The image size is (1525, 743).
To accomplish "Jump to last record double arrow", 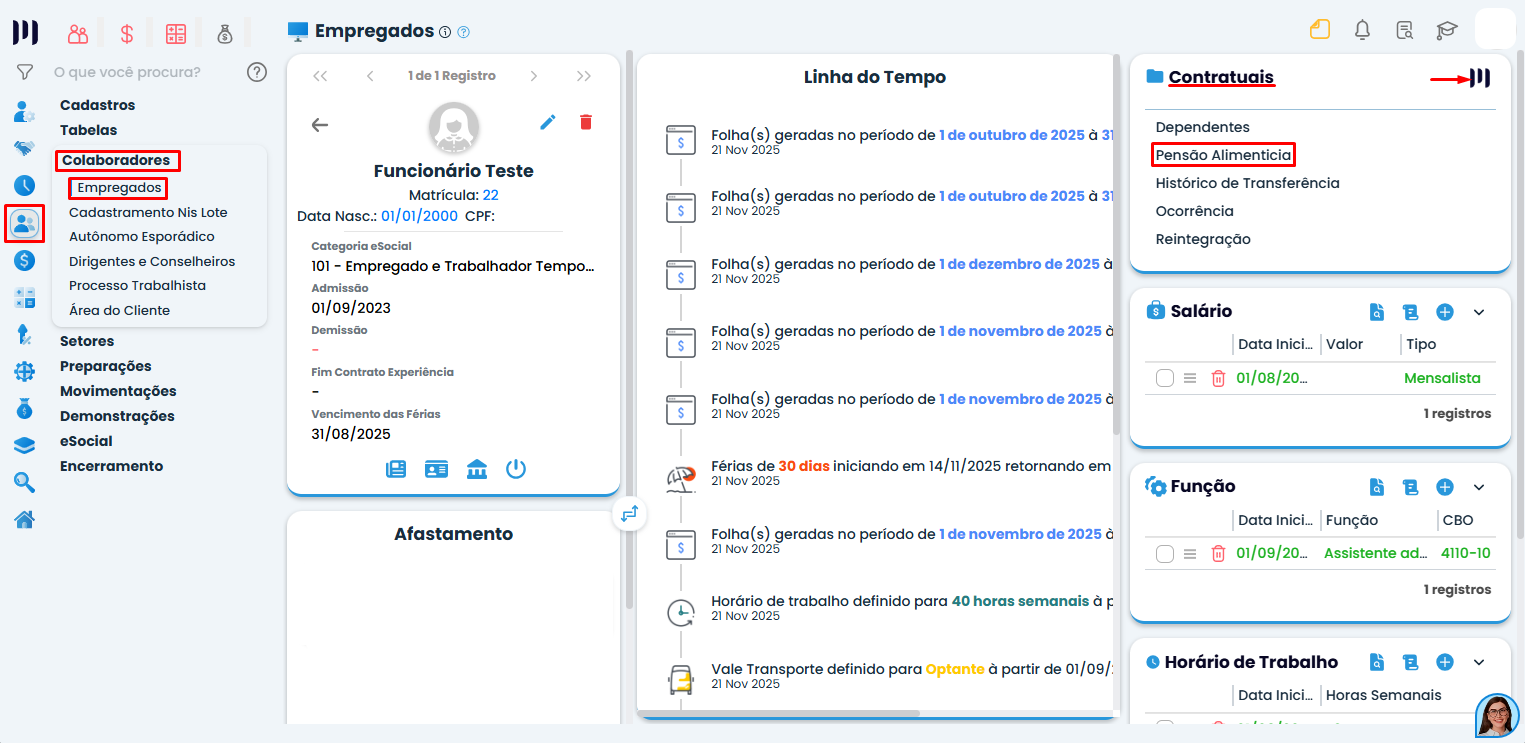I will tap(584, 76).
